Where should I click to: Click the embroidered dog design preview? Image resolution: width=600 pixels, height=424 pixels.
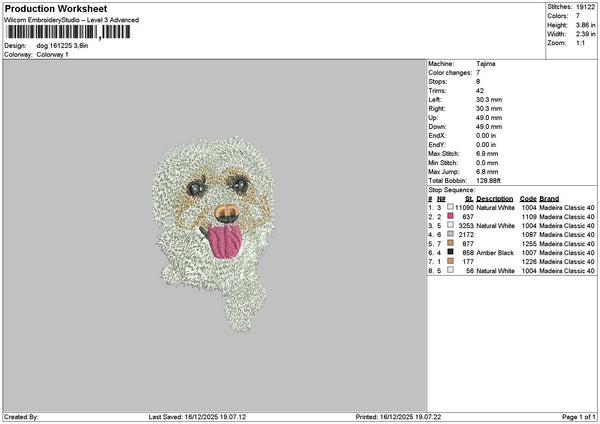[214, 233]
